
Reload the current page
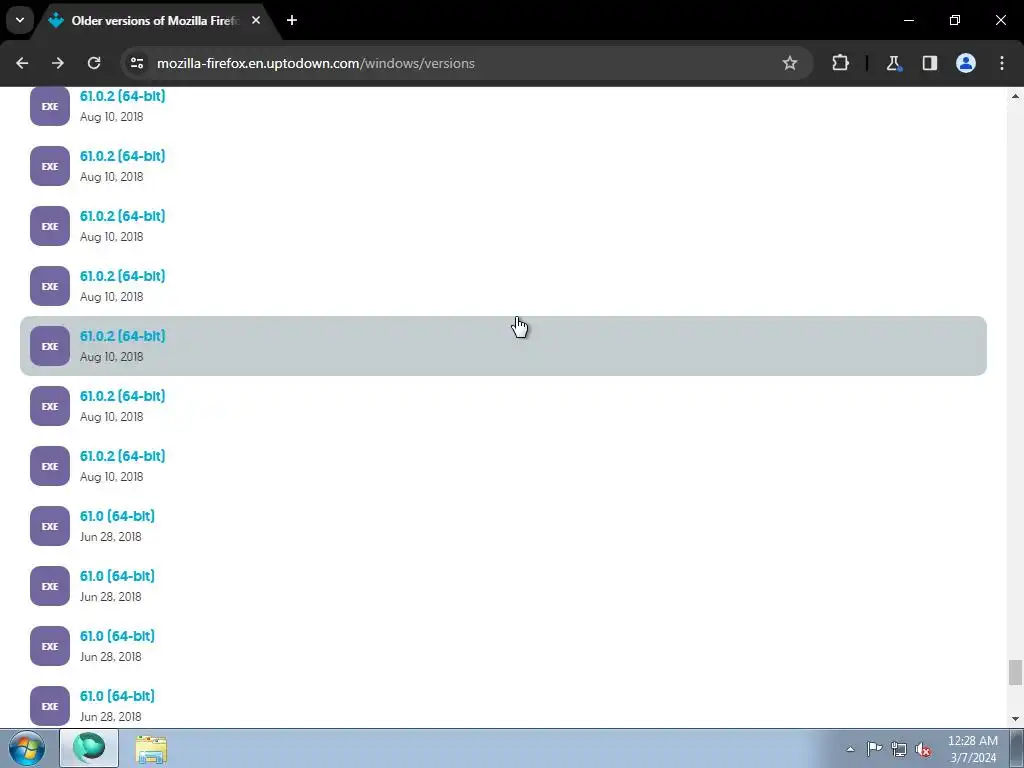[94, 63]
